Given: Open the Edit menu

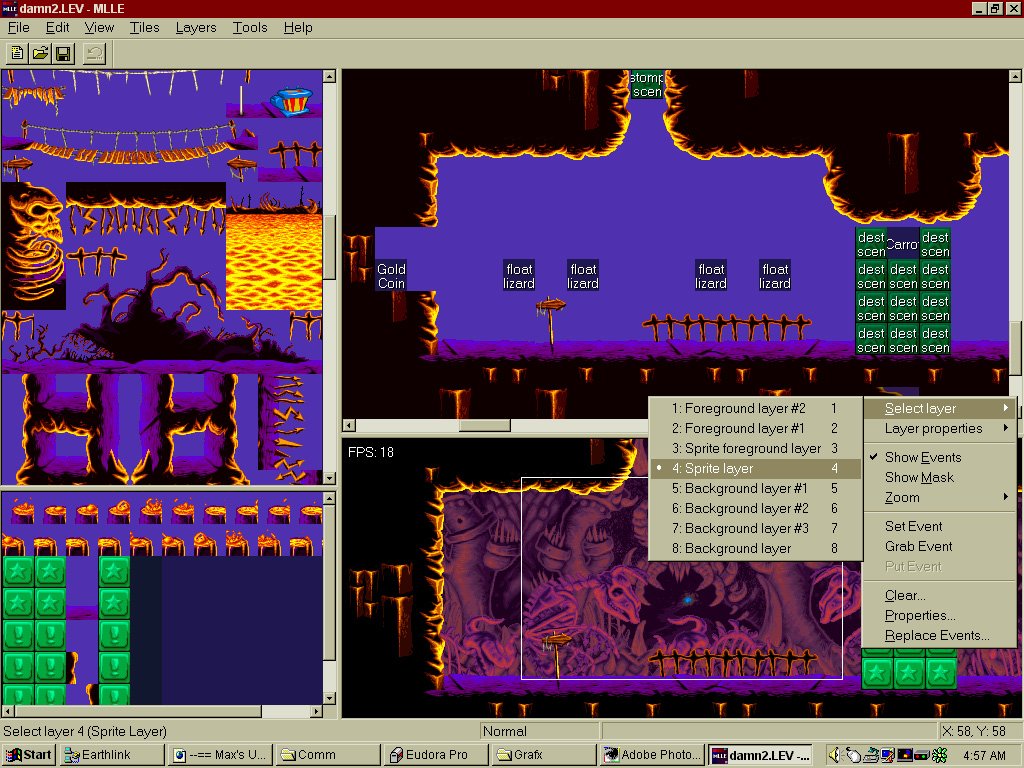Looking at the screenshot, I should click(x=57, y=27).
